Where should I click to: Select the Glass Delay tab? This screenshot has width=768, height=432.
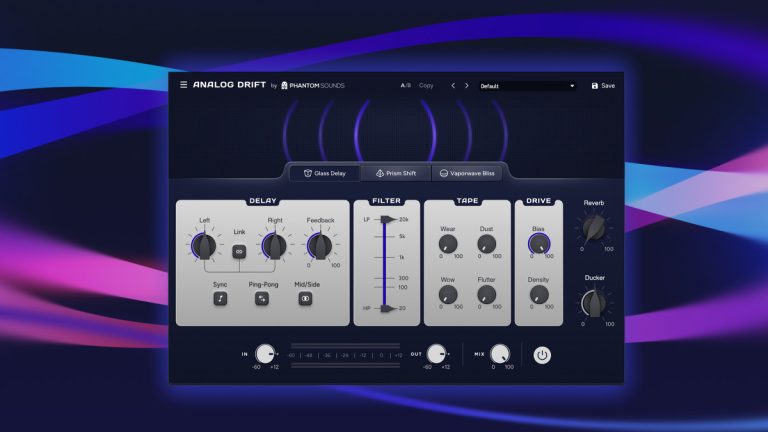(x=325, y=173)
